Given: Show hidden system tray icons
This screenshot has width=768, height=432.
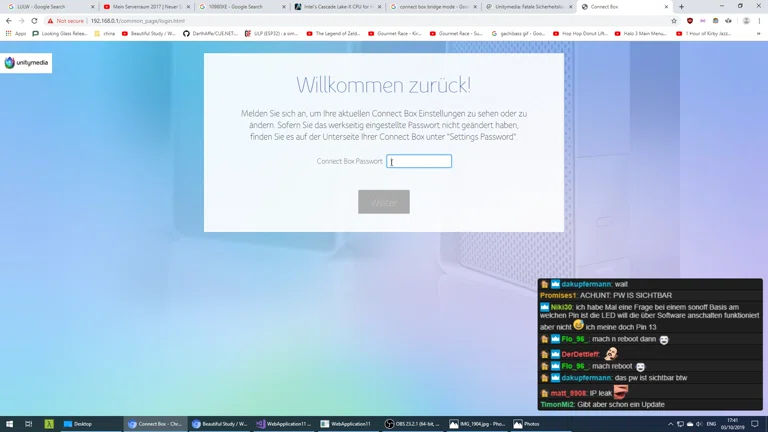Looking at the screenshot, I should click(x=670, y=424).
